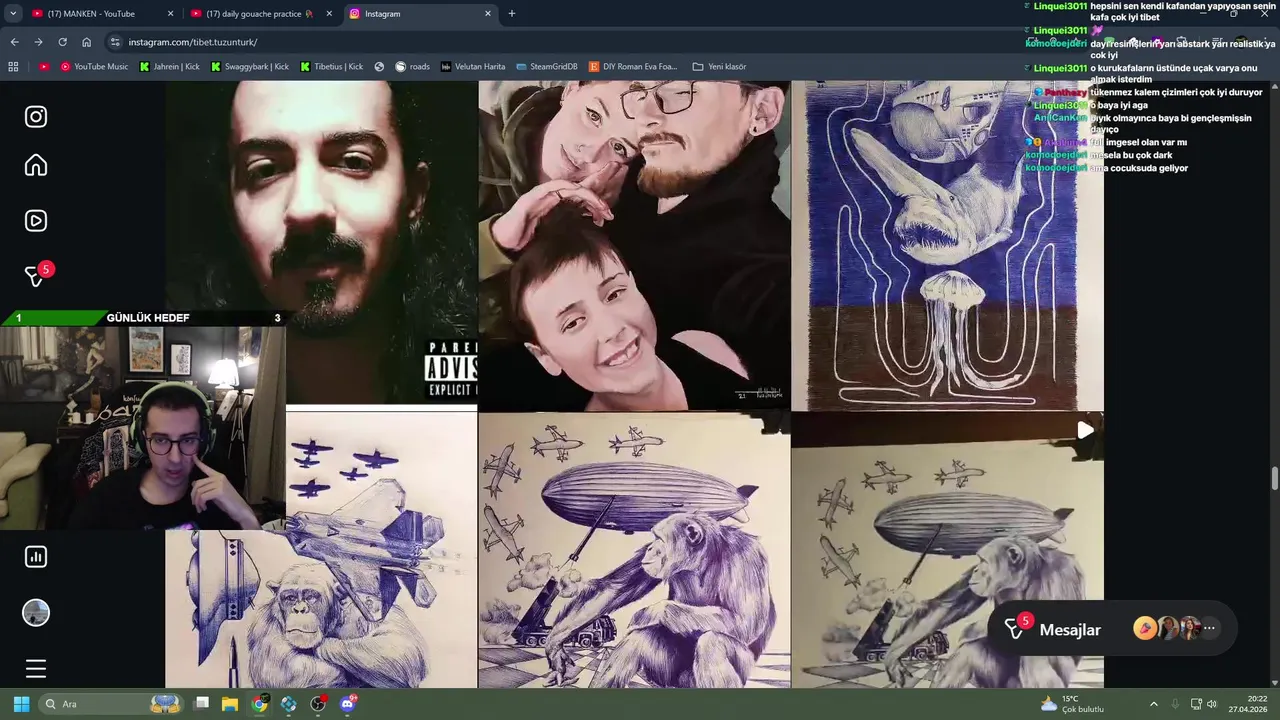1280x720 pixels.
Task: Click the Chrome forward arrow
Action: click(x=38, y=42)
